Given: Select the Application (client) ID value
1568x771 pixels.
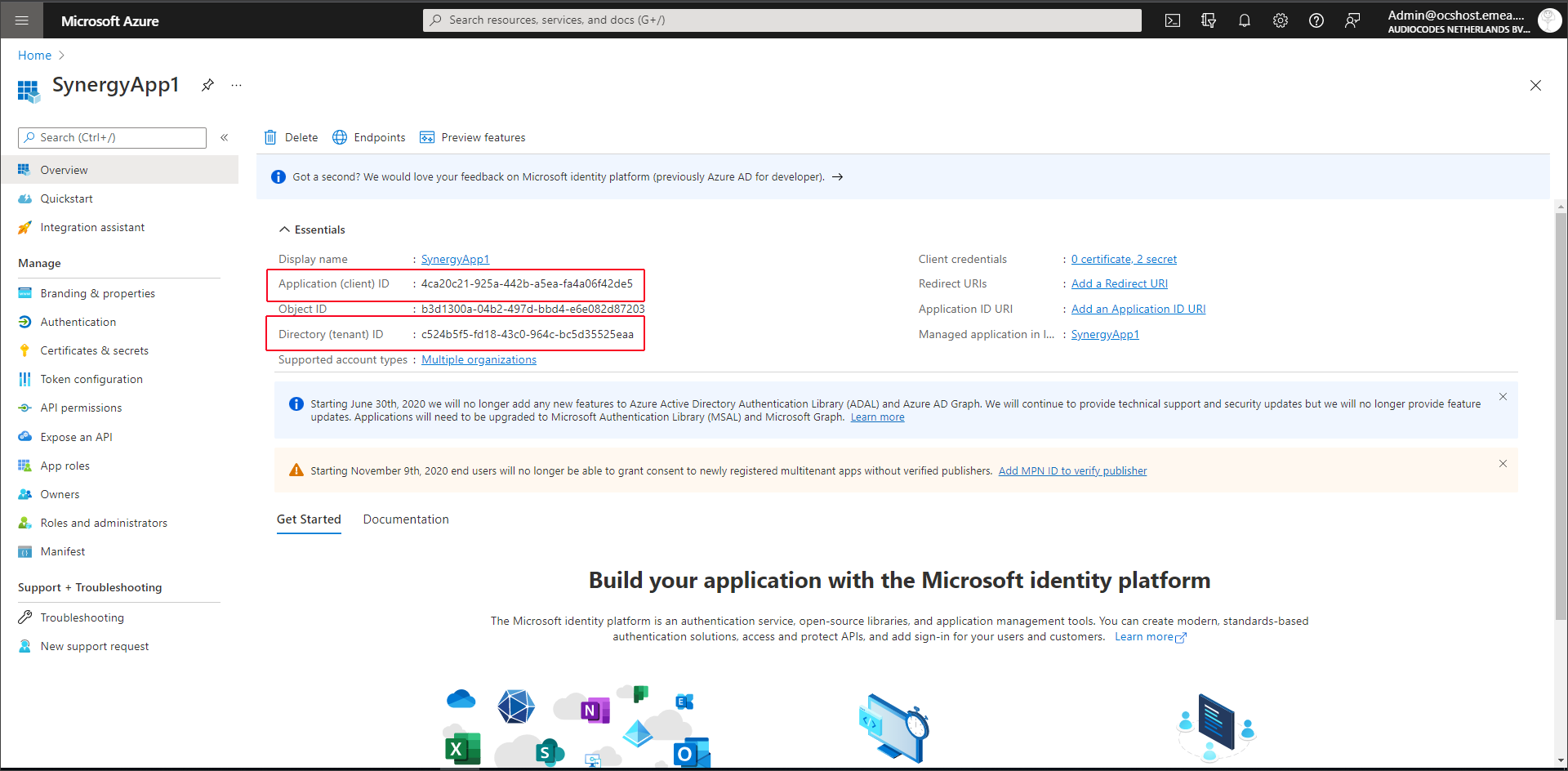Looking at the screenshot, I should [x=527, y=283].
